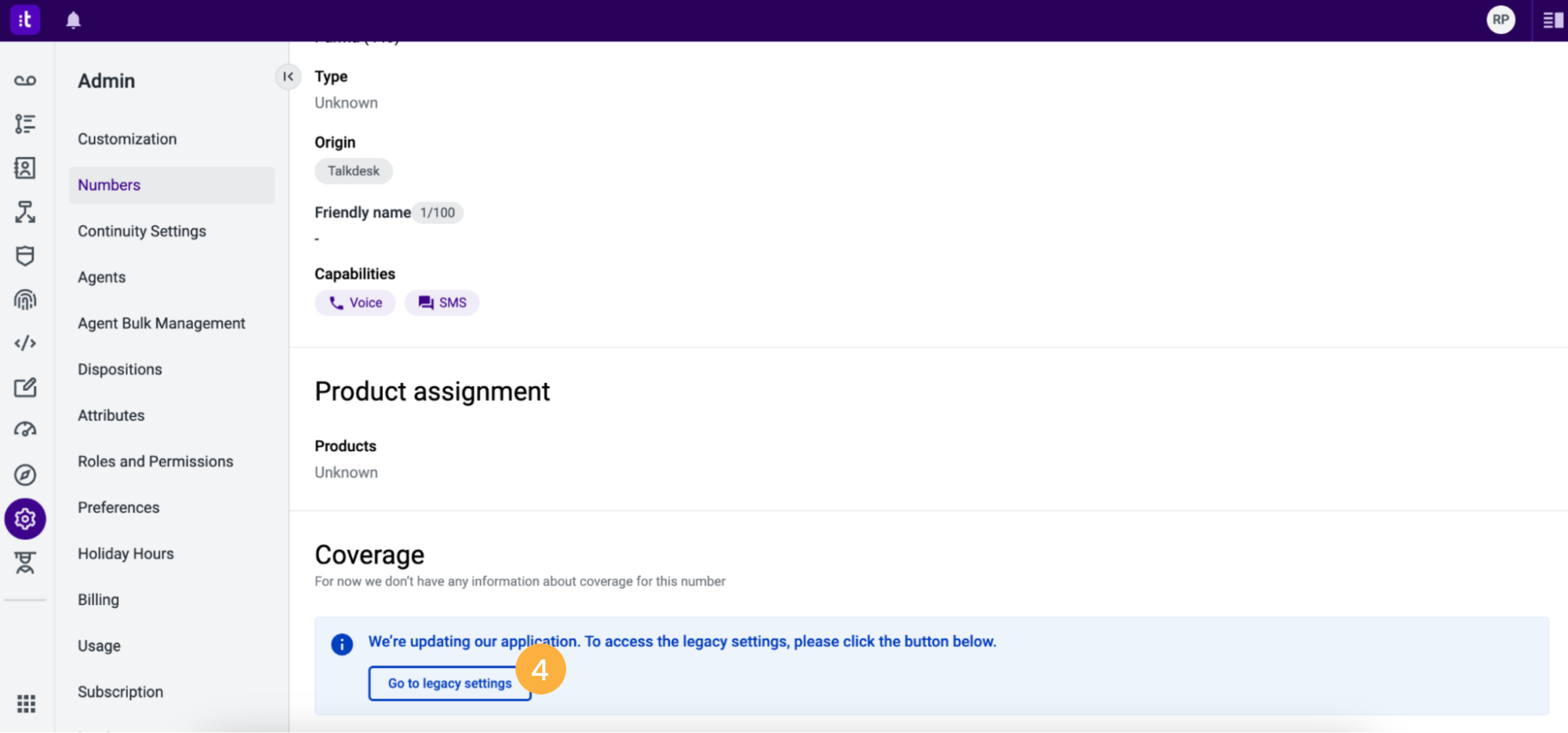Open the RP user avatar menu
Viewport: 1568px width, 733px height.
pyautogui.click(x=1501, y=20)
